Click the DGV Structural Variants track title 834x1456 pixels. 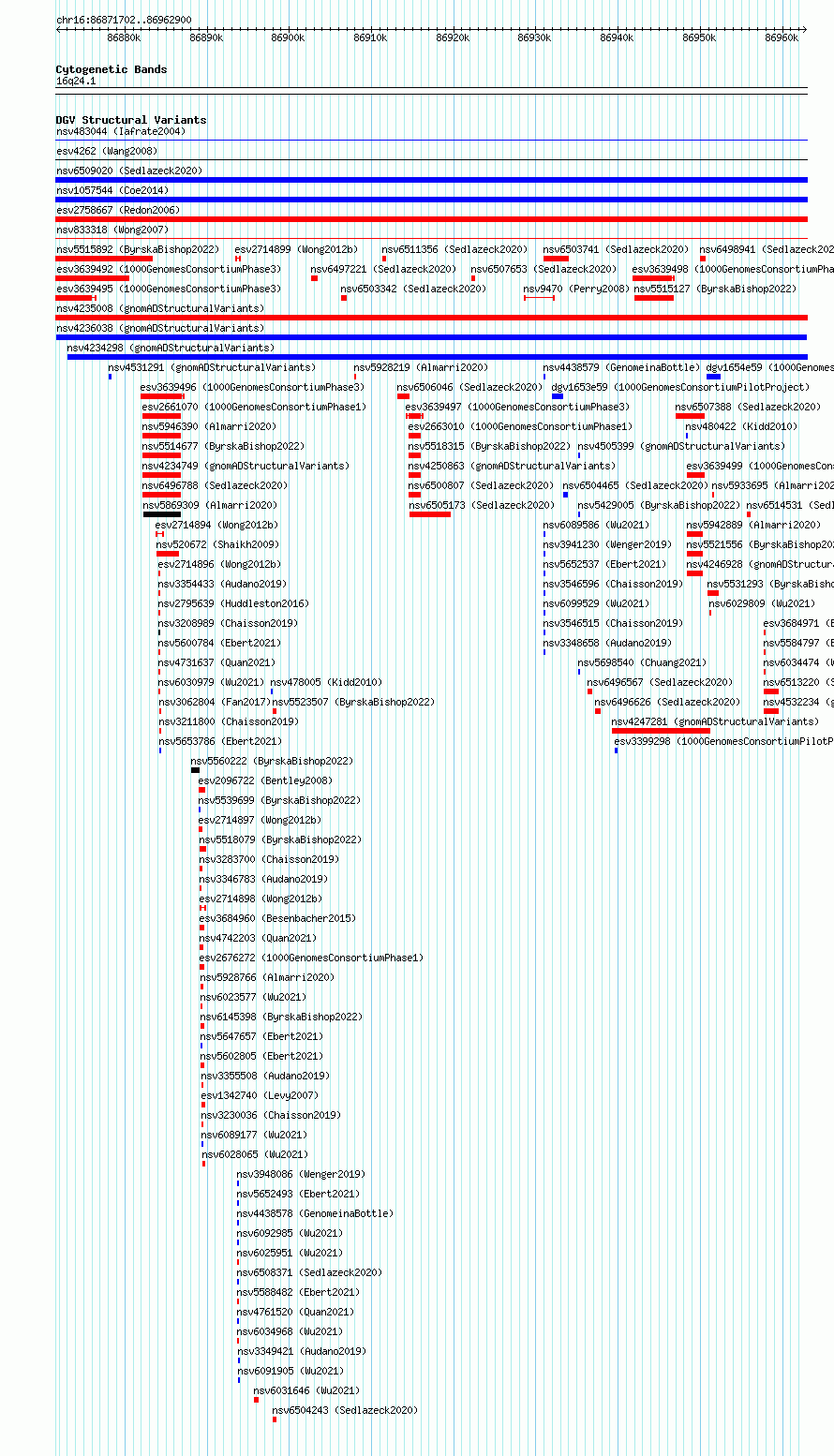(131, 120)
